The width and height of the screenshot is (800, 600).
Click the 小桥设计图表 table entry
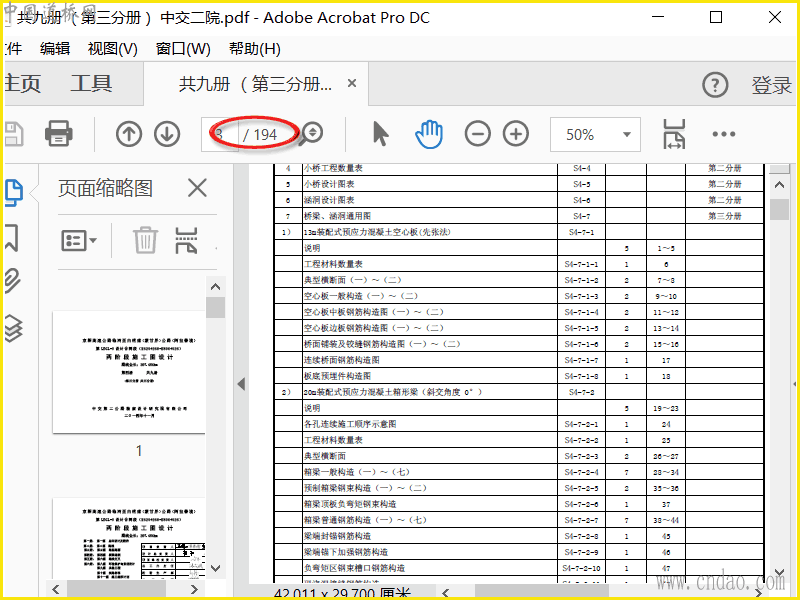point(329,184)
